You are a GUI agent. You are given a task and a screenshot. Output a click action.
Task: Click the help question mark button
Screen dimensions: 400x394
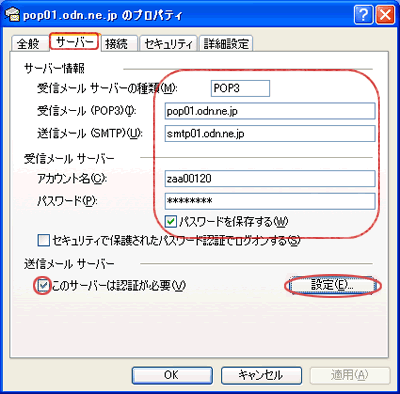click(x=364, y=15)
